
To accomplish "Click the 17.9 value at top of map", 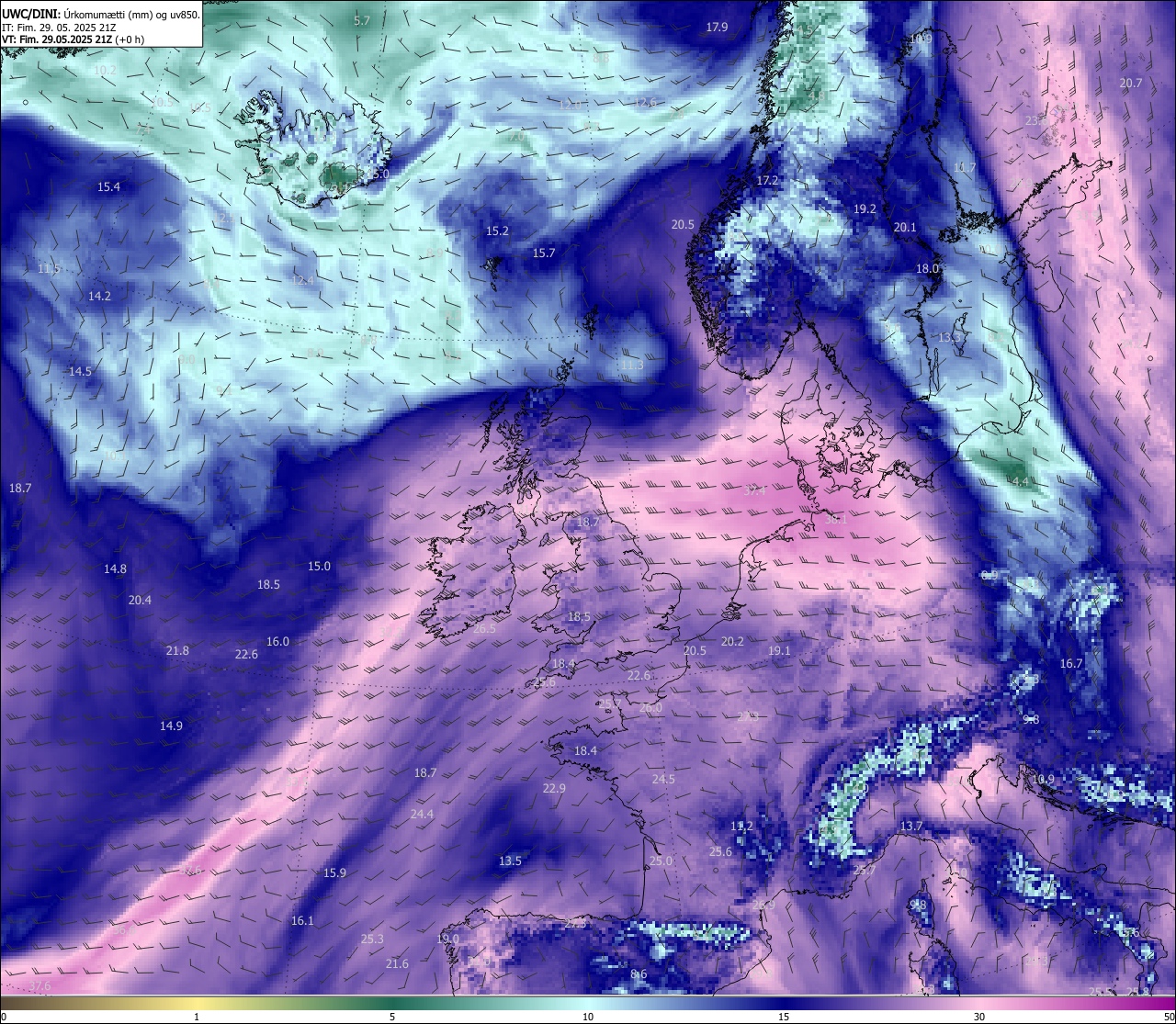I will coord(717,28).
